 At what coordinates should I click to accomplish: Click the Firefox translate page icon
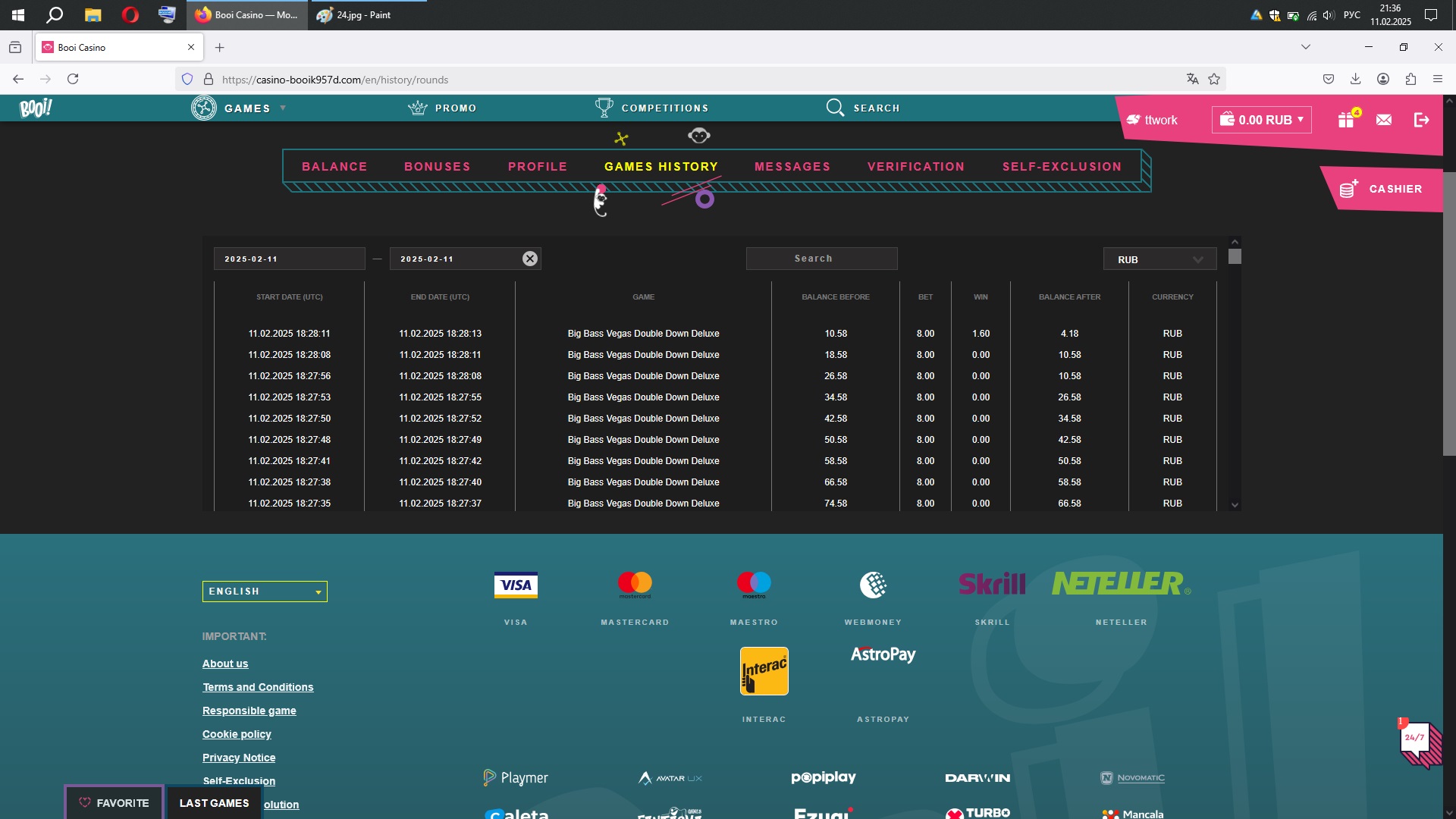point(1192,79)
